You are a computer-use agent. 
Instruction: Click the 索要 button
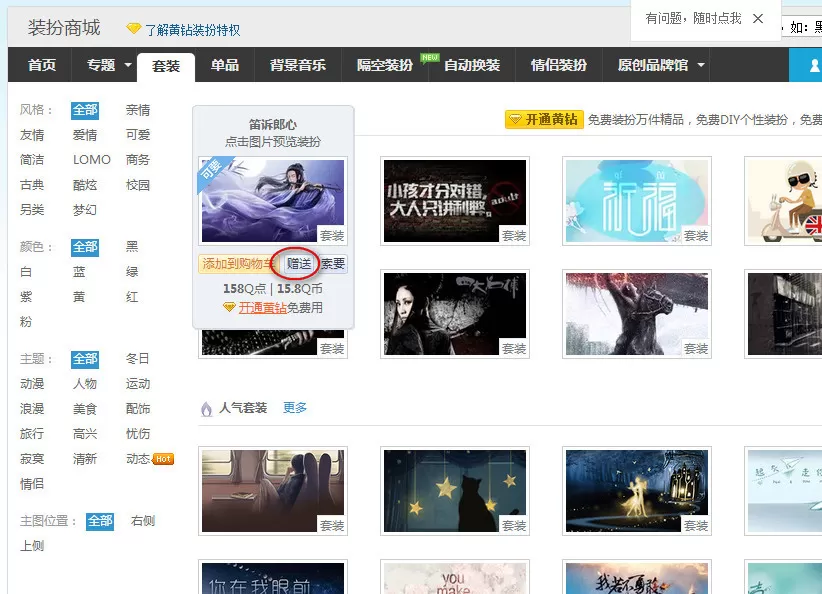pyautogui.click(x=333, y=264)
